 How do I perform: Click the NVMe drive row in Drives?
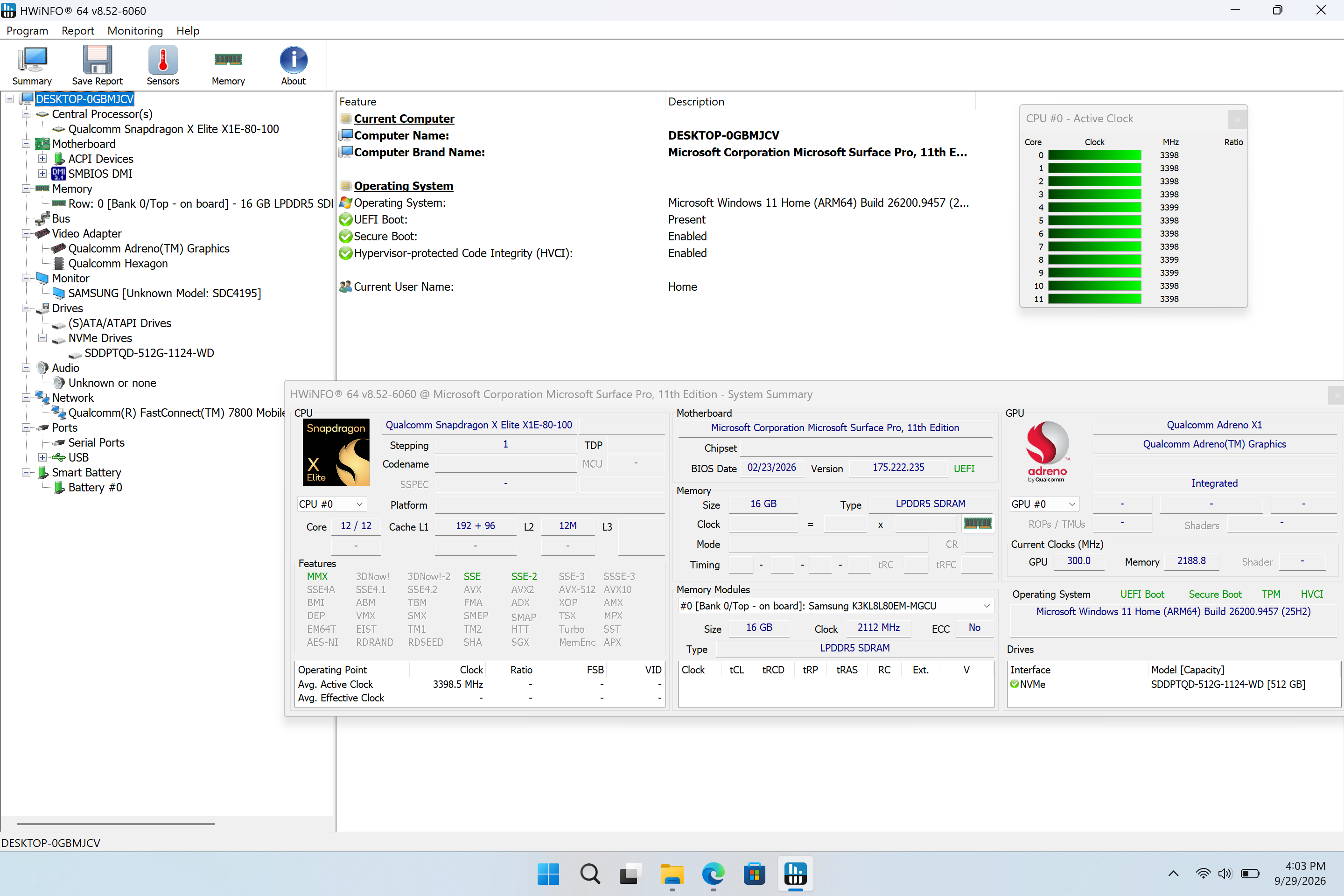[x=1174, y=685]
